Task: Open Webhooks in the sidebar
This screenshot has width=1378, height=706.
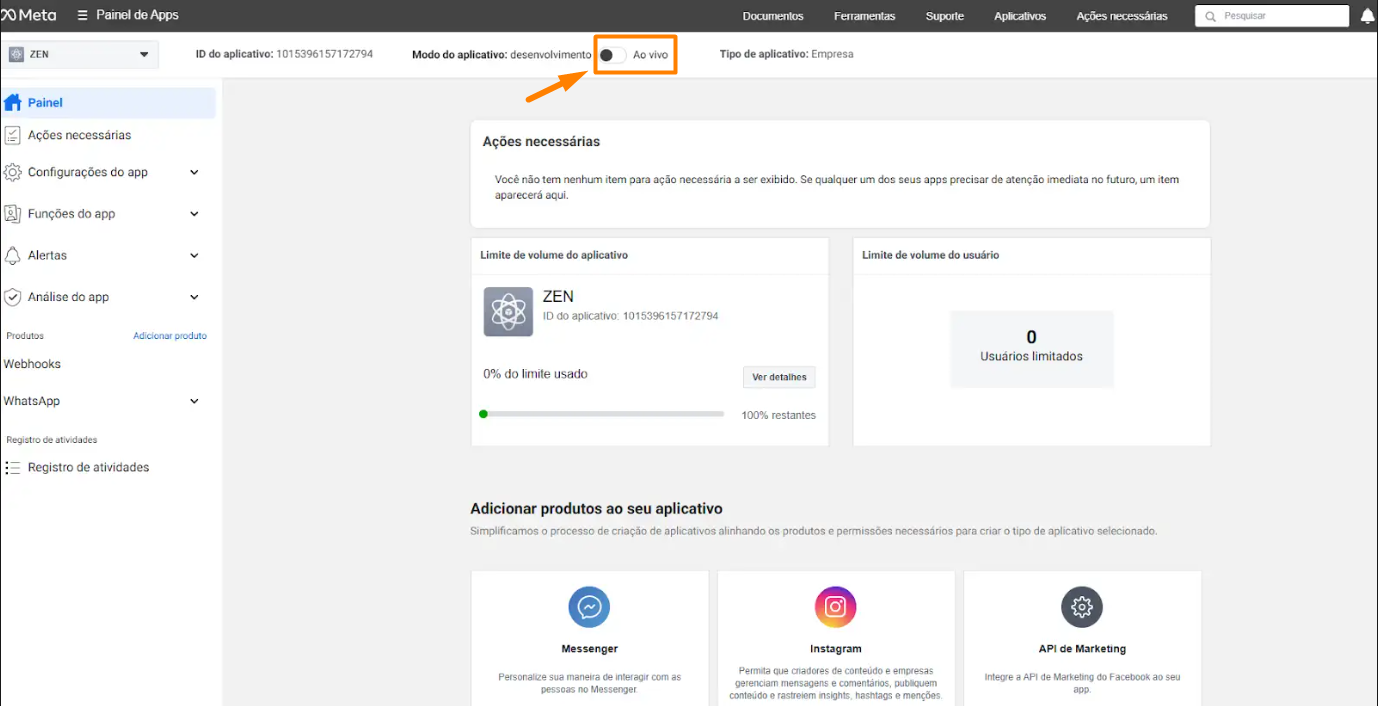Action: point(32,364)
